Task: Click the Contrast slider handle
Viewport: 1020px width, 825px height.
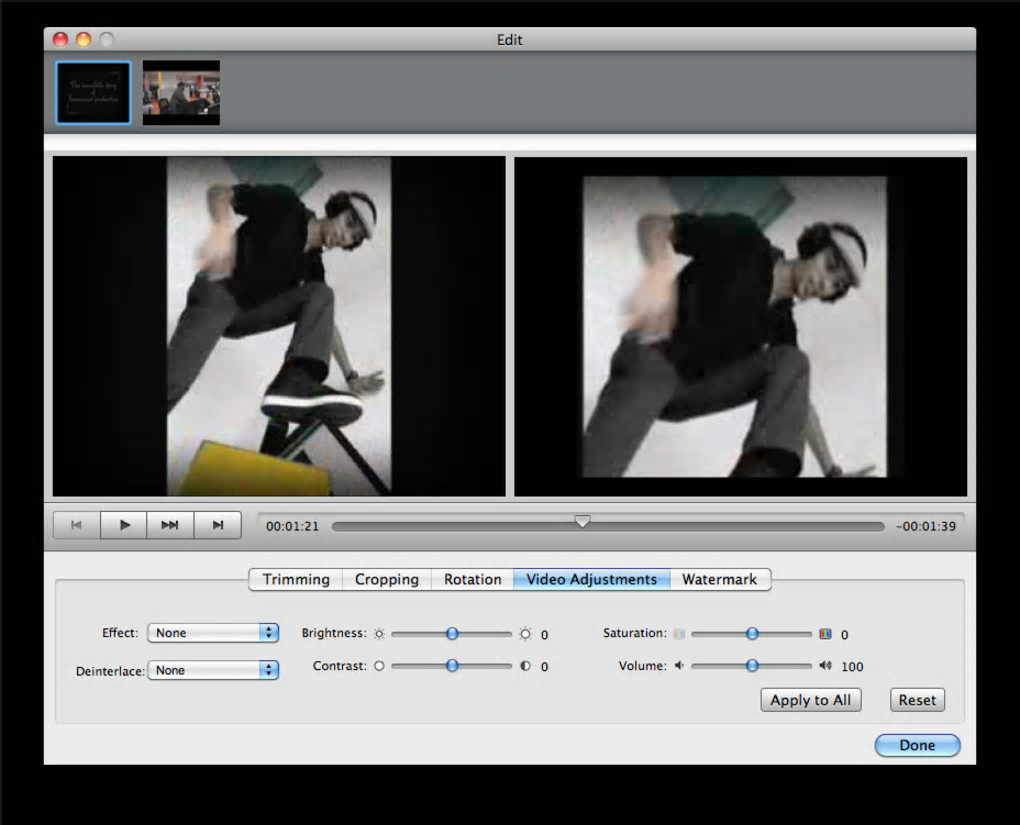Action: pos(452,666)
